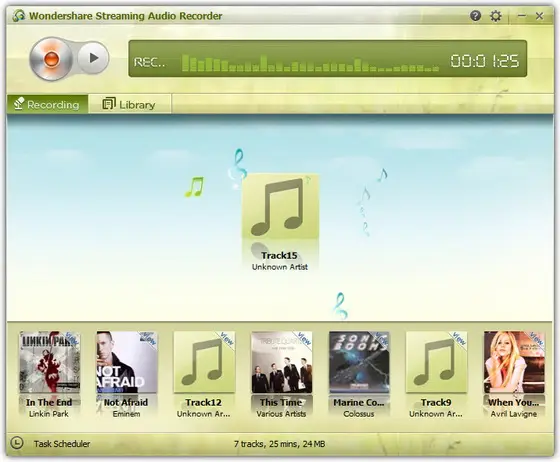Click View ribbon on Marine Co... cover
The width and height of the screenshot is (560, 462).
pyautogui.click(x=381, y=338)
